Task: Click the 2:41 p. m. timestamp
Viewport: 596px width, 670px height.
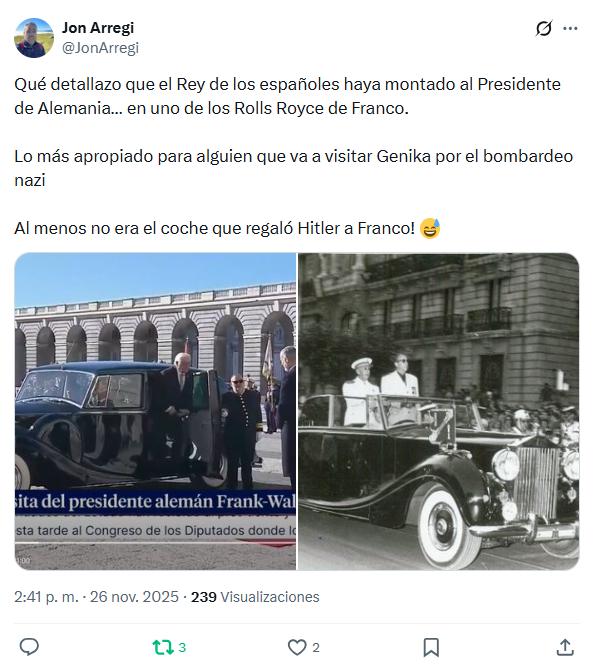Action: (x=46, y=597)
